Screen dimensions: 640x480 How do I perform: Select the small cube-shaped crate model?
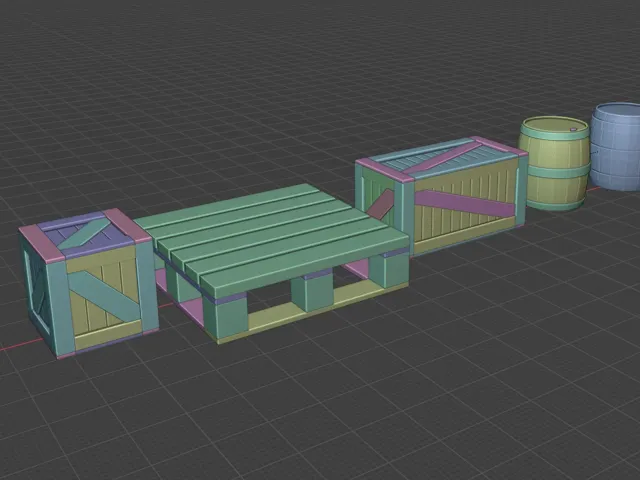88,283
